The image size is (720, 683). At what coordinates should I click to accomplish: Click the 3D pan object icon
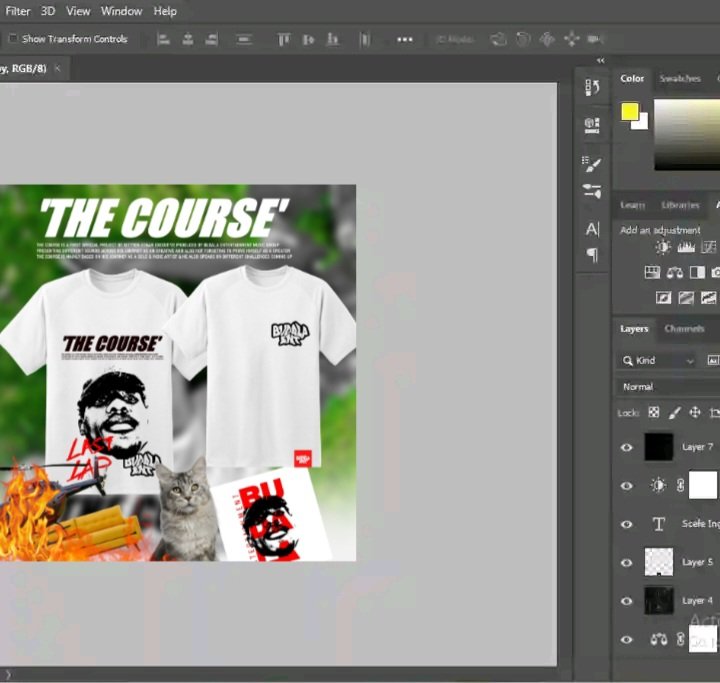[x=547, y=40]
